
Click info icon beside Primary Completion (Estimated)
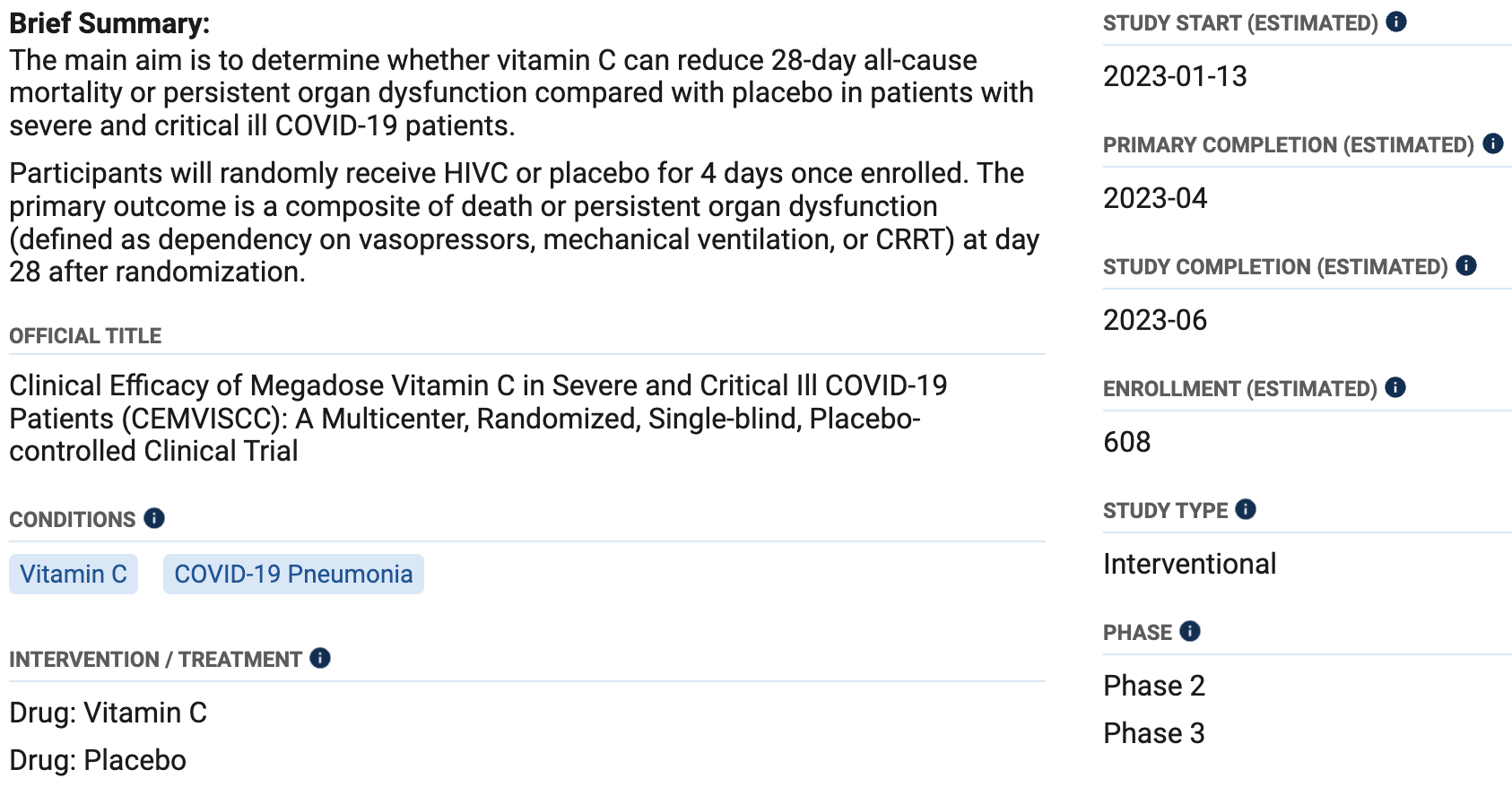1493,143
